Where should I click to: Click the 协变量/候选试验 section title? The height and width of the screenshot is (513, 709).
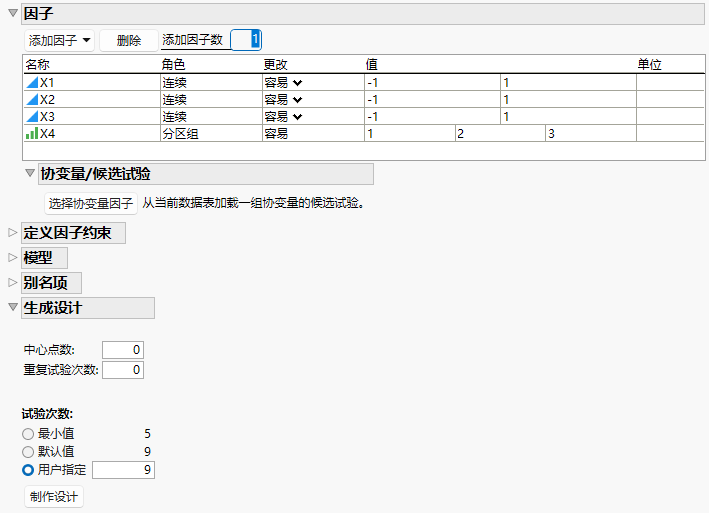click(95, 174)
